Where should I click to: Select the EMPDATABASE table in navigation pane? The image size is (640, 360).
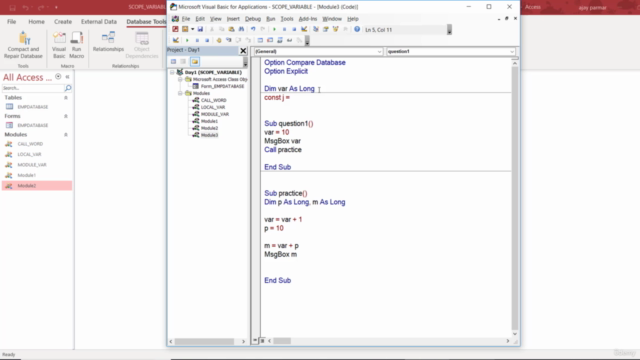point(33,107)
